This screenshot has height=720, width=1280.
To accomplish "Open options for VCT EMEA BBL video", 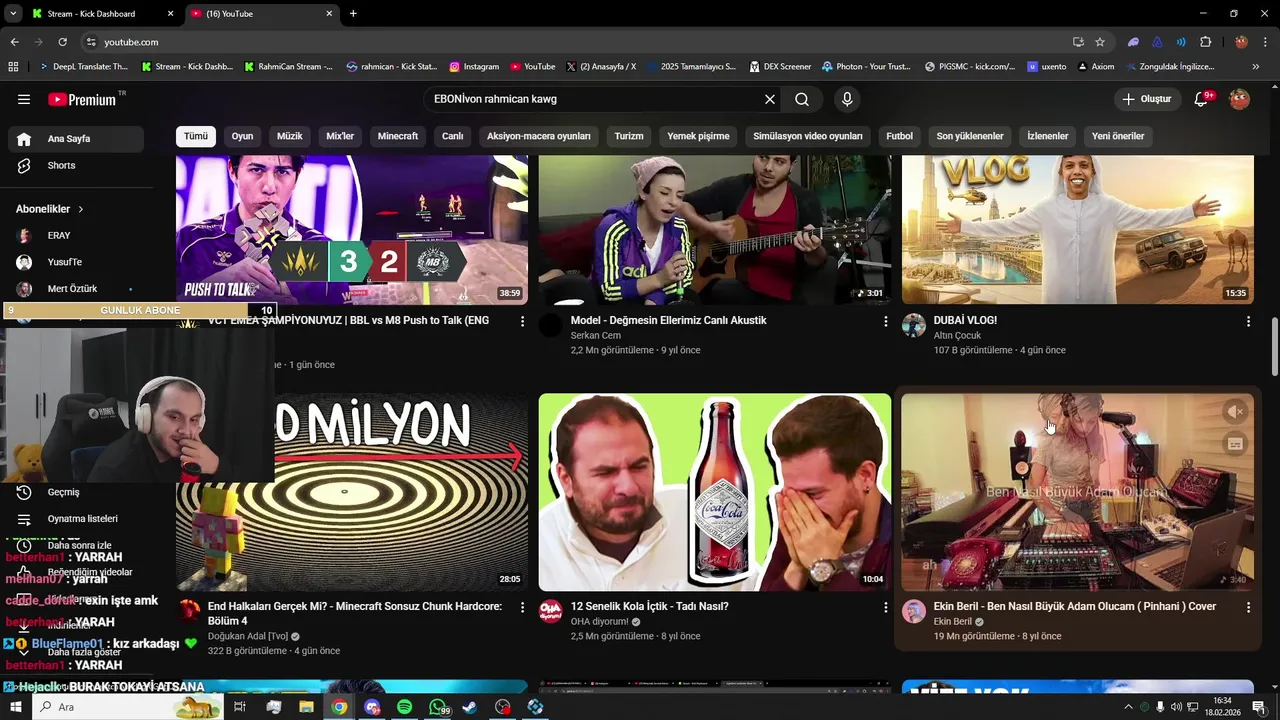I will 522,321.
